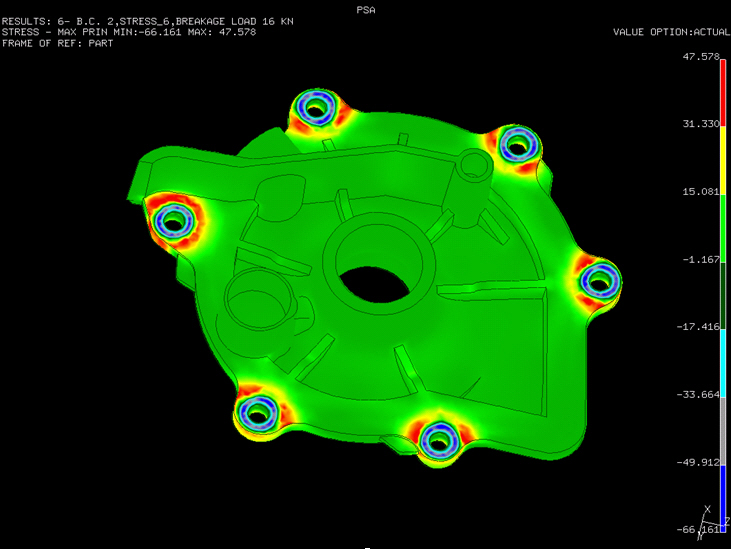
Task: Pick the left-side bolt hole
Action: coord(174,219)
